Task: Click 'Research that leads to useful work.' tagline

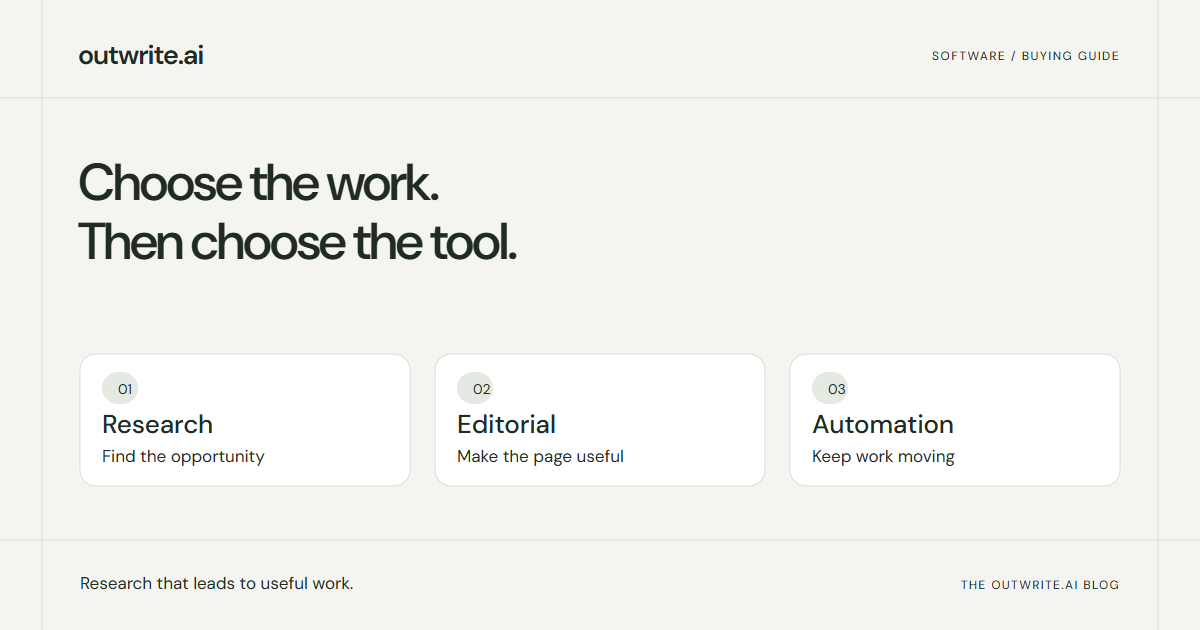Action: point(217,583)
